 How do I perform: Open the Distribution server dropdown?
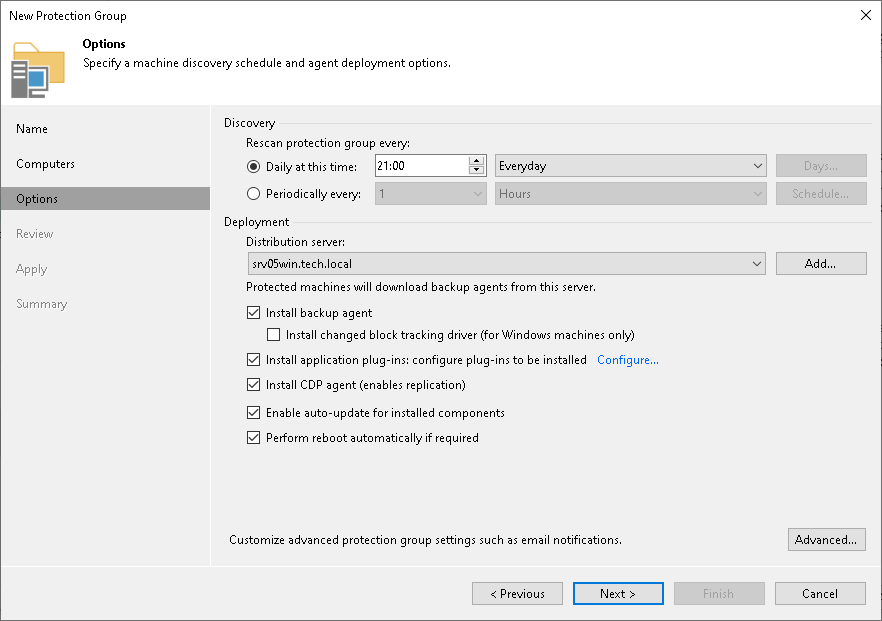[758, 263]
